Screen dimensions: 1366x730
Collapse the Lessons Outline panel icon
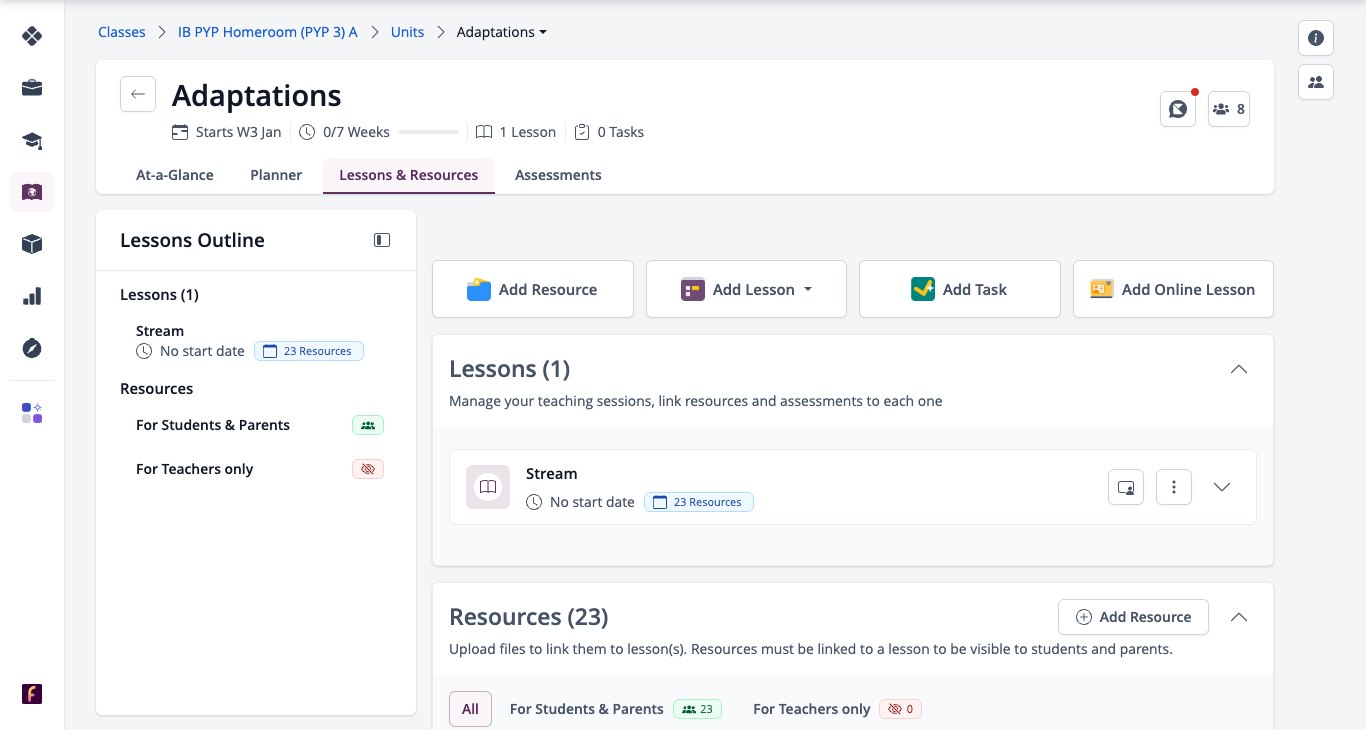tap(382, 240)
